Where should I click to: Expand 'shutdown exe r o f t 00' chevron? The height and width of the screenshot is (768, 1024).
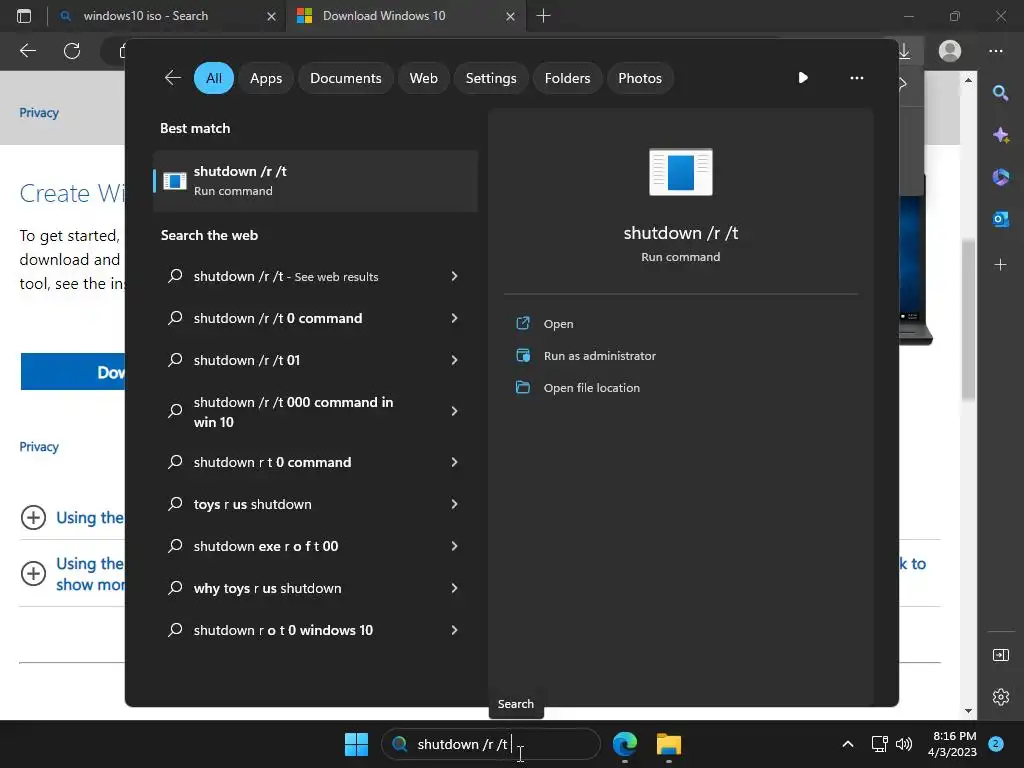point(454,546)
